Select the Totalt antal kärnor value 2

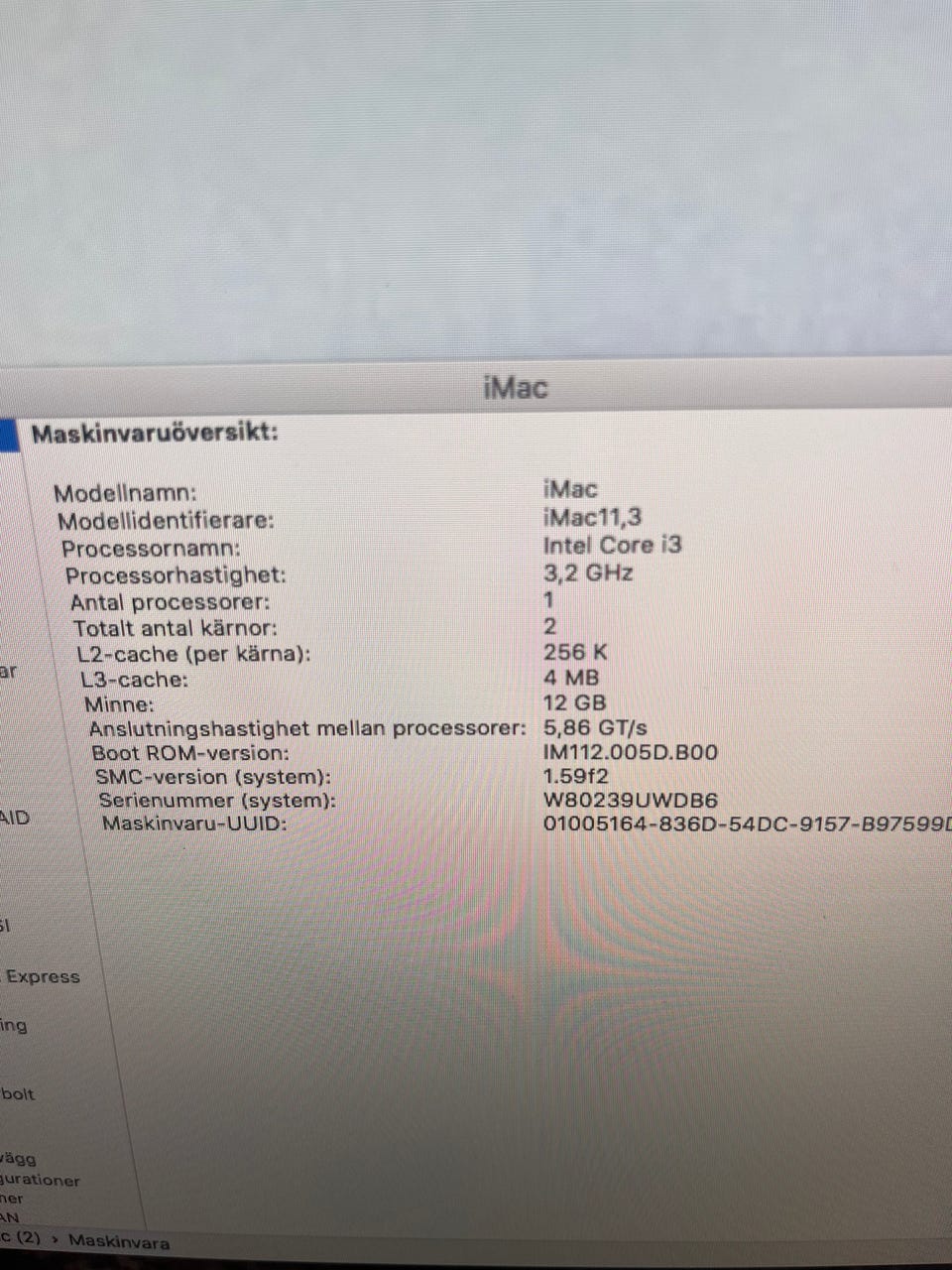[x=549, y=626]
